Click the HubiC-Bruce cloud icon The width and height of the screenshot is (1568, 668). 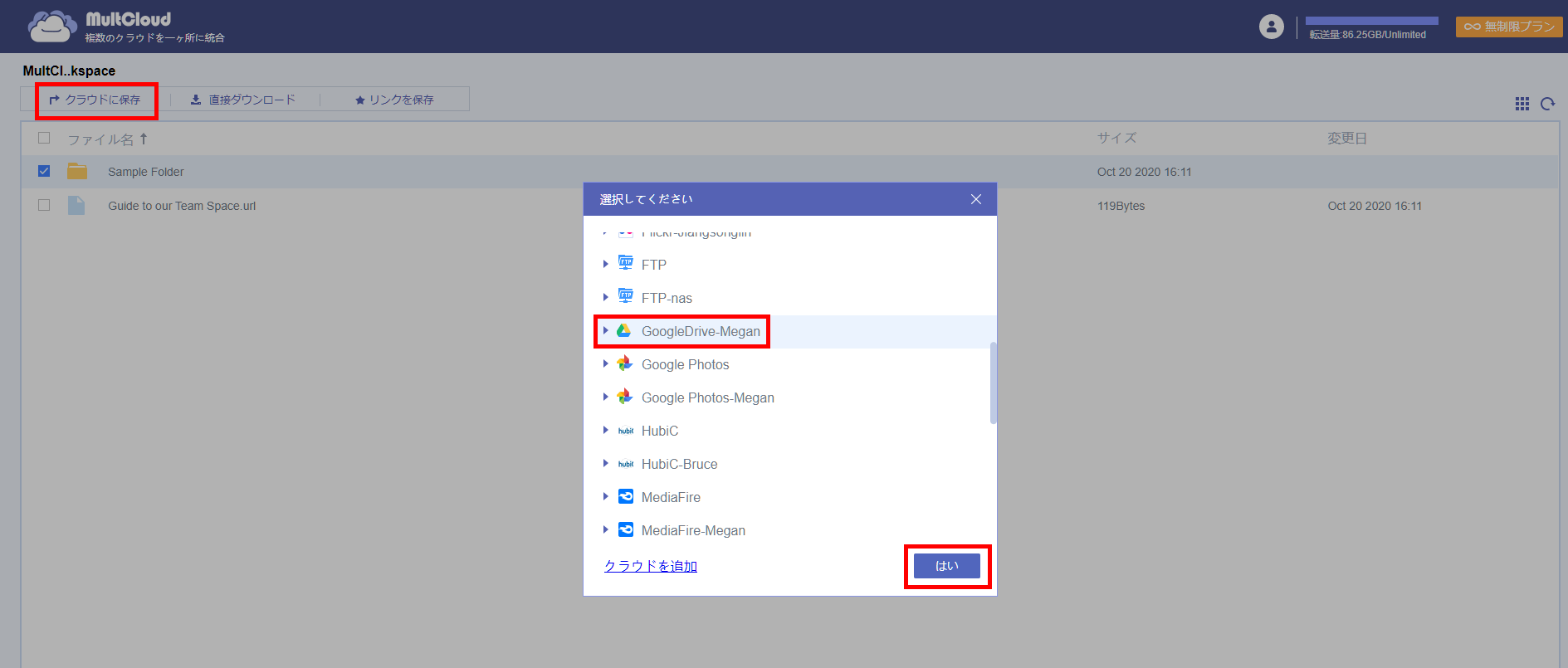[x=626, y=464]
